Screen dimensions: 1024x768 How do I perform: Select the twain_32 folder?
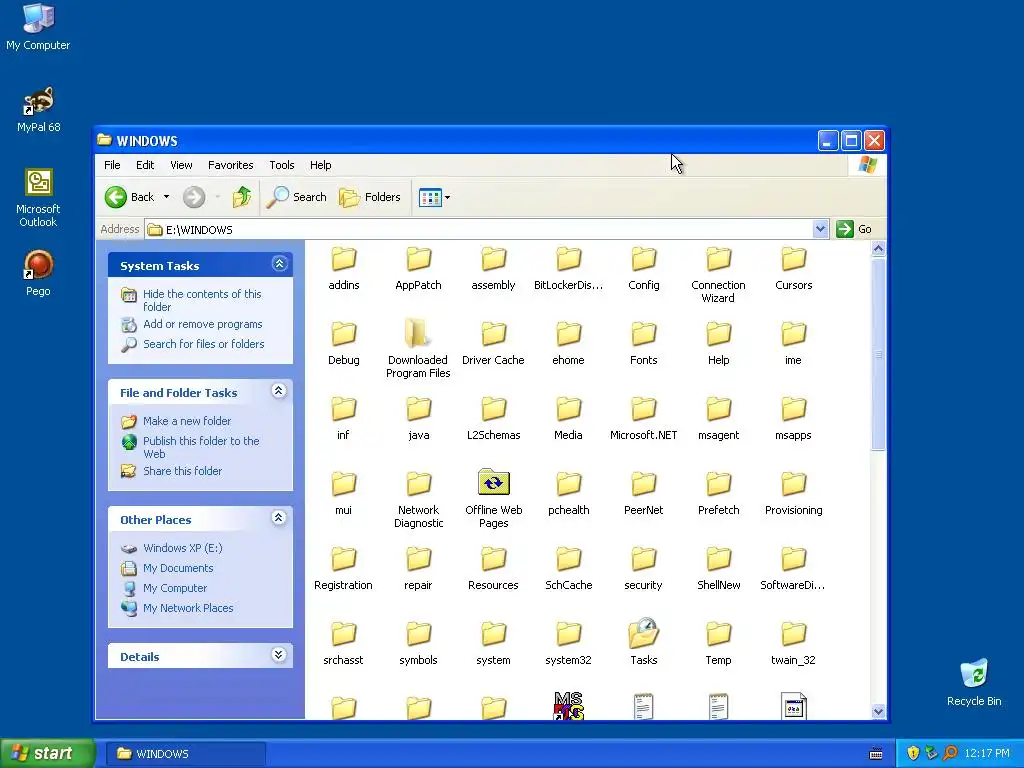[x=793, y=643]
